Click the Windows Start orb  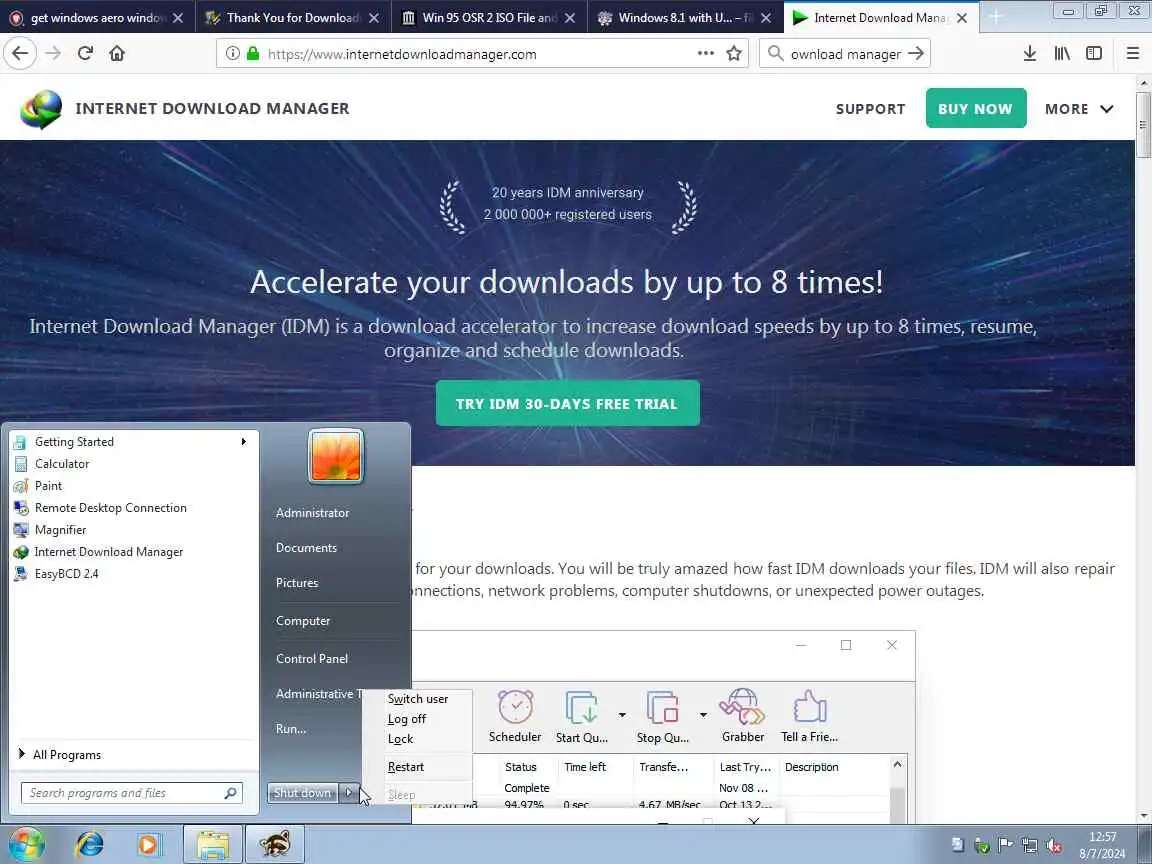(26, 844)
